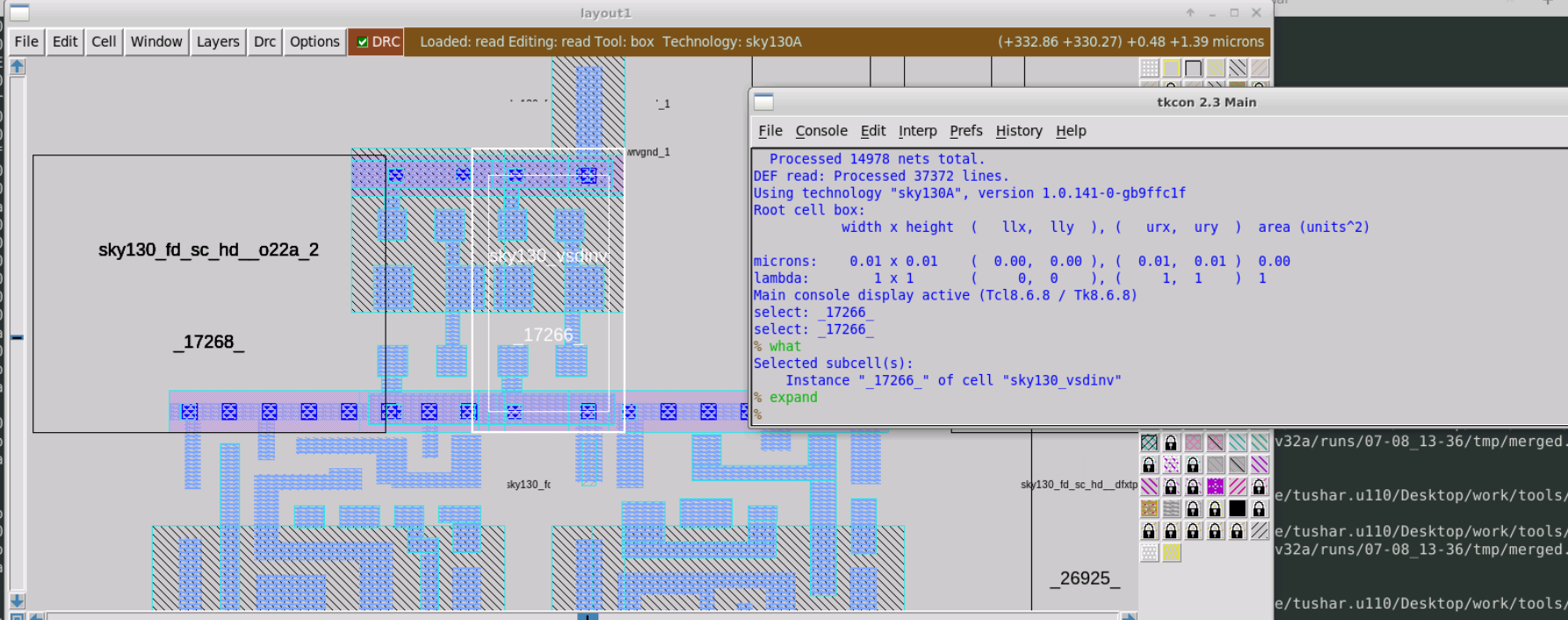Image resolution: width=1568 pixels, height=620 pixels.
Task: Open tkcon Prefs menu
Action: point(966,131)
